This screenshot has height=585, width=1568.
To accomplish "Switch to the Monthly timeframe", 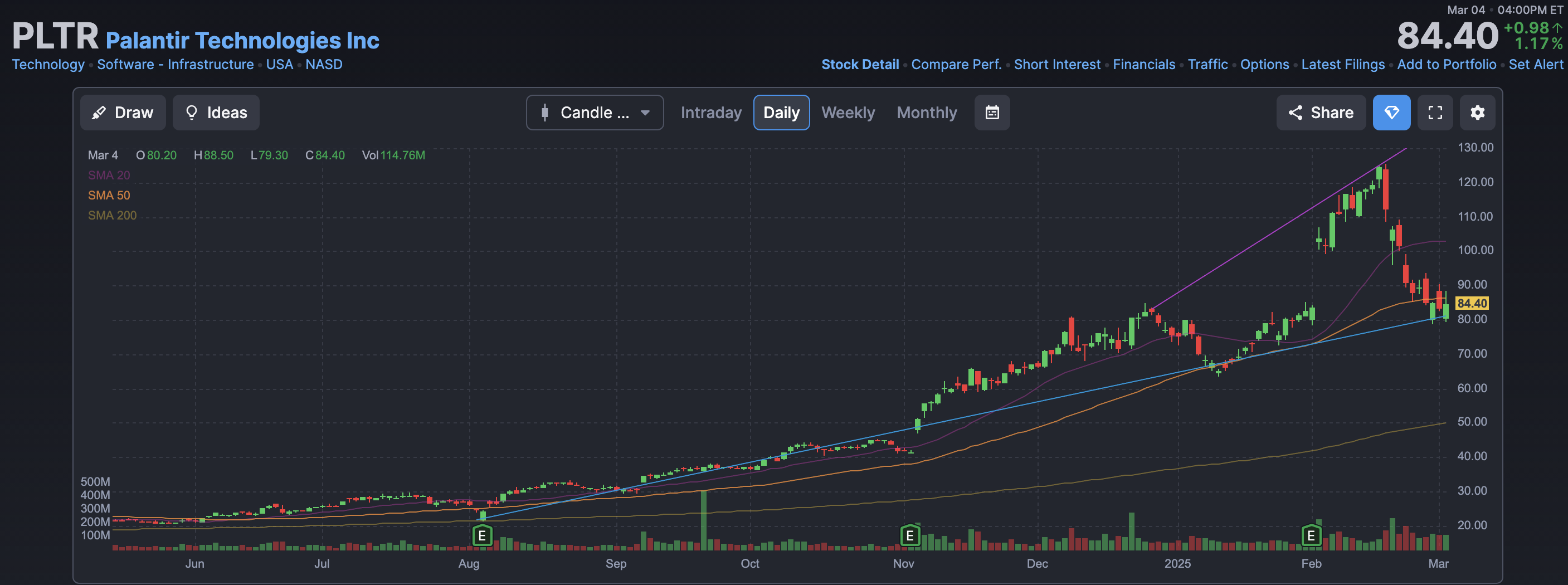I will coord(927,113).
